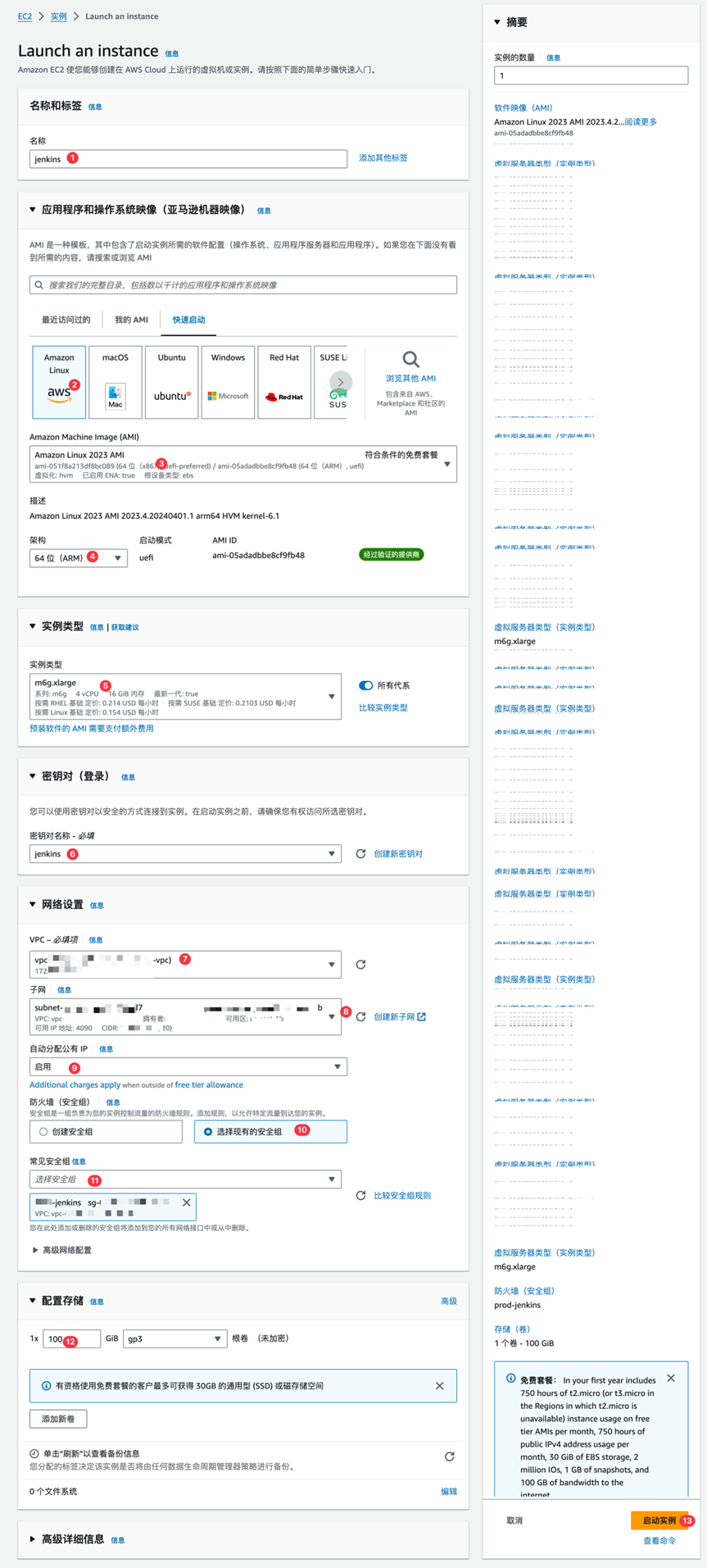
Task: Click the view commands link
Action: pos(659,1541)
